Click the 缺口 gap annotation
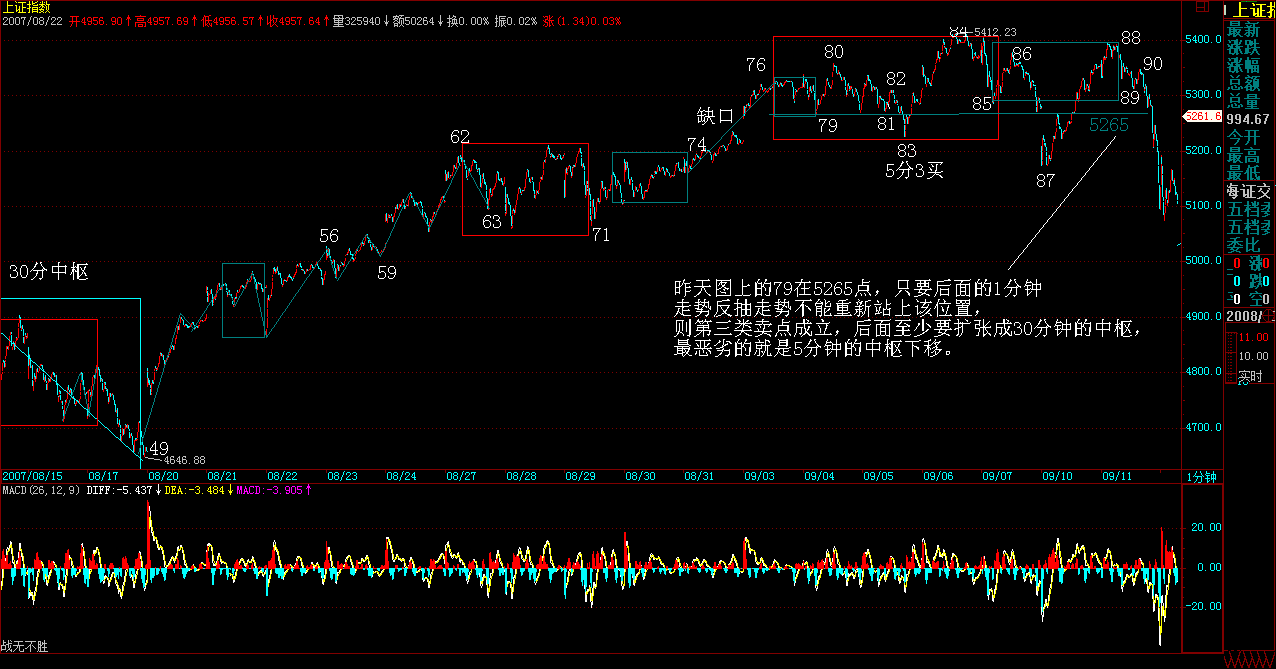 tap(716, 117)
